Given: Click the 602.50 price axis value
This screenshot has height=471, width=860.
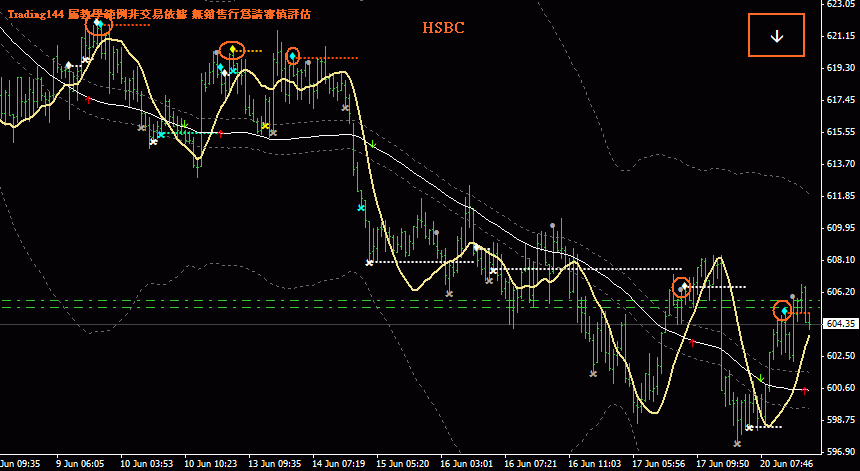Looking at the screenshot, I should coord(842,355).
